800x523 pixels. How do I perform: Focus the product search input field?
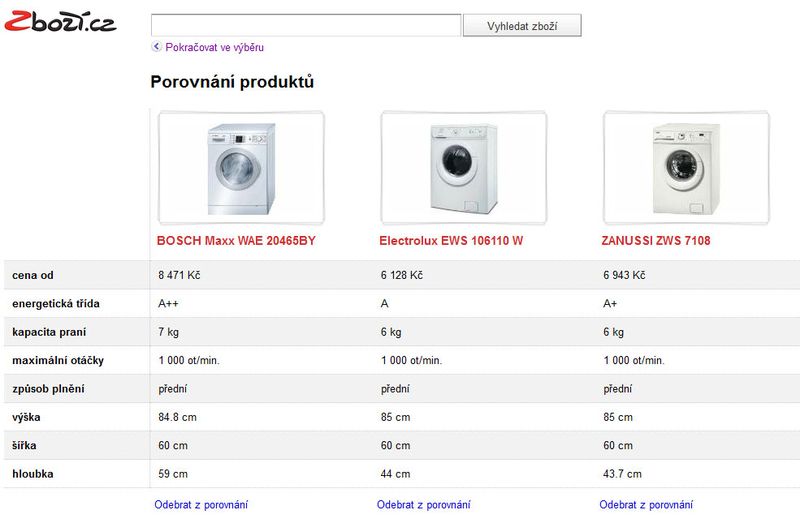tap(306, 25)
